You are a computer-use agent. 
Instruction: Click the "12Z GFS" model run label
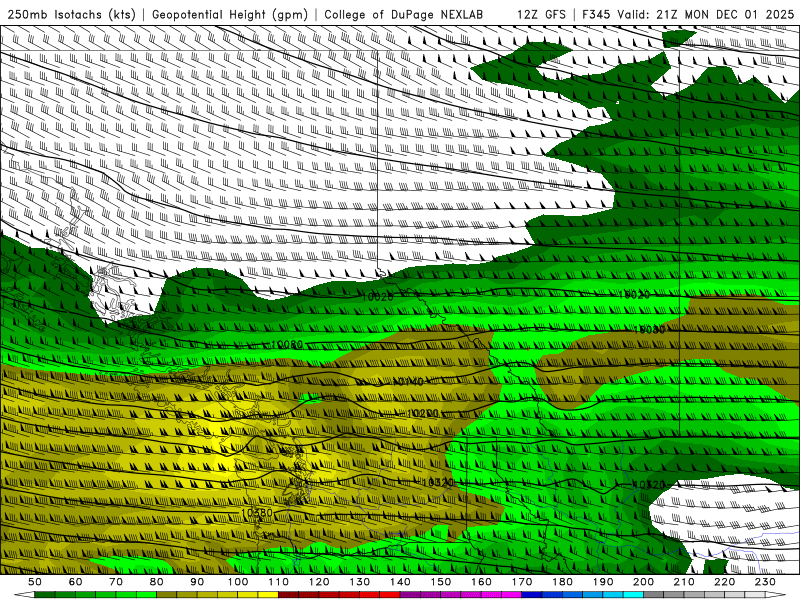click(x=541, y=14)
